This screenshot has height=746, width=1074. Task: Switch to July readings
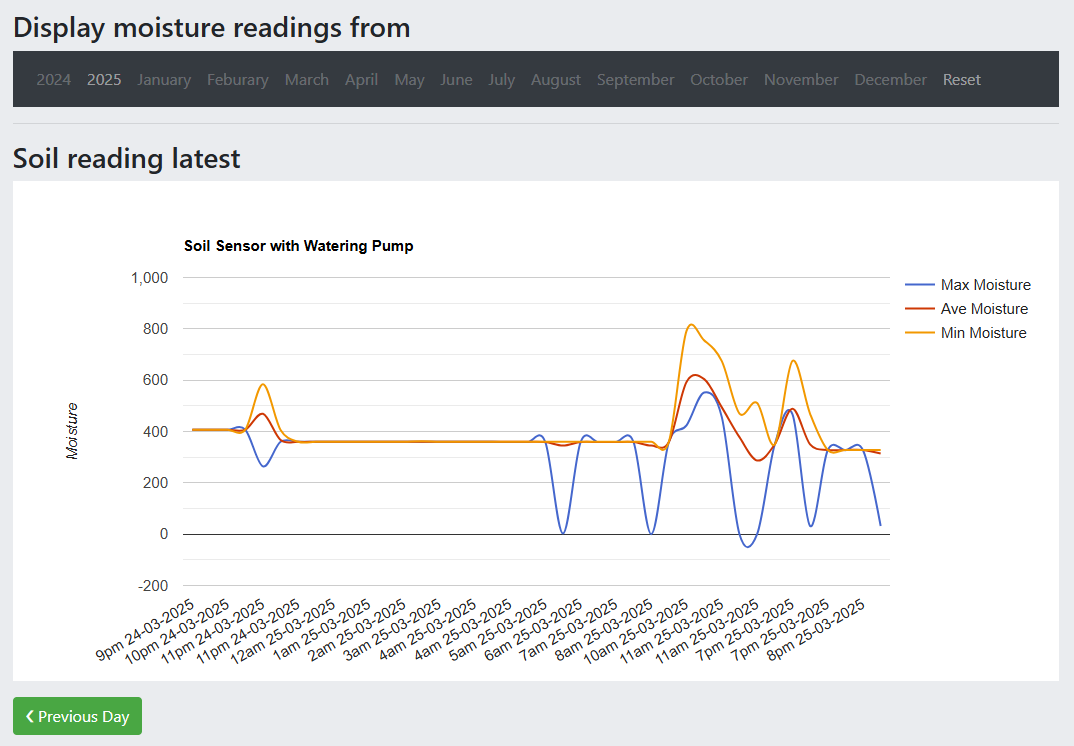click(x=502, y=79)
